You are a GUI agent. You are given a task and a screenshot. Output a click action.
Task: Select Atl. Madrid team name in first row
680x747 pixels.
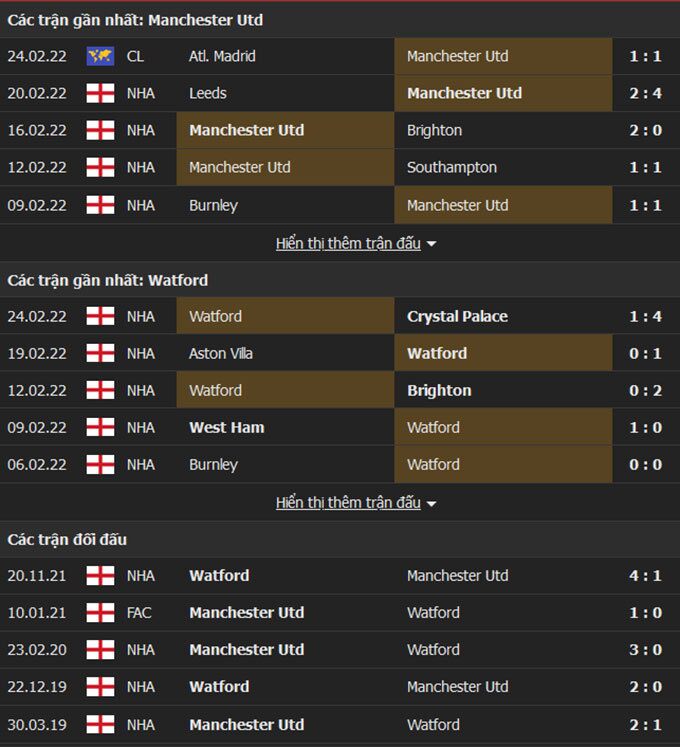pos(222,56)
